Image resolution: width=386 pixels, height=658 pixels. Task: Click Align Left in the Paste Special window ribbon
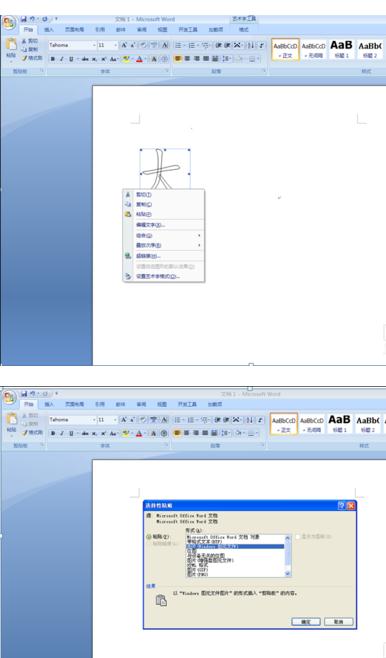pos(177,433)
